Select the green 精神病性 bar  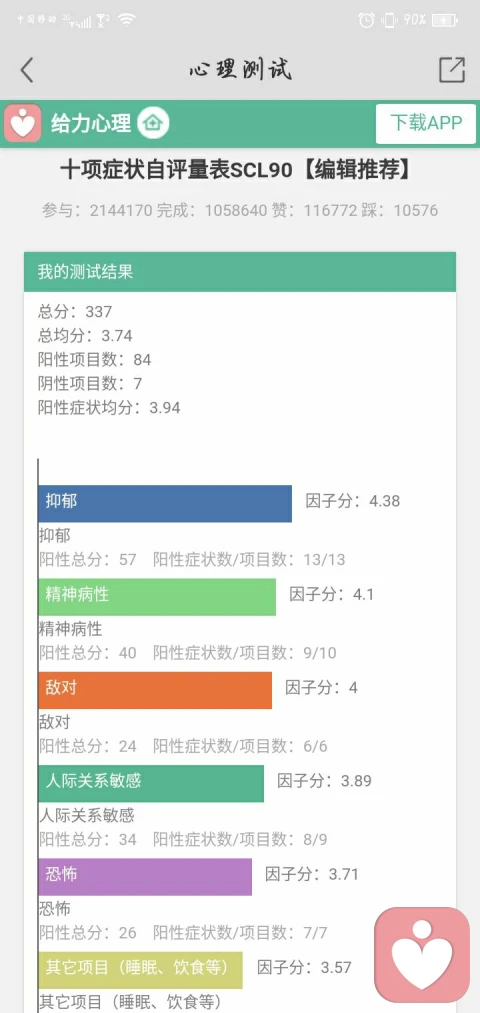tap(157, 597)
